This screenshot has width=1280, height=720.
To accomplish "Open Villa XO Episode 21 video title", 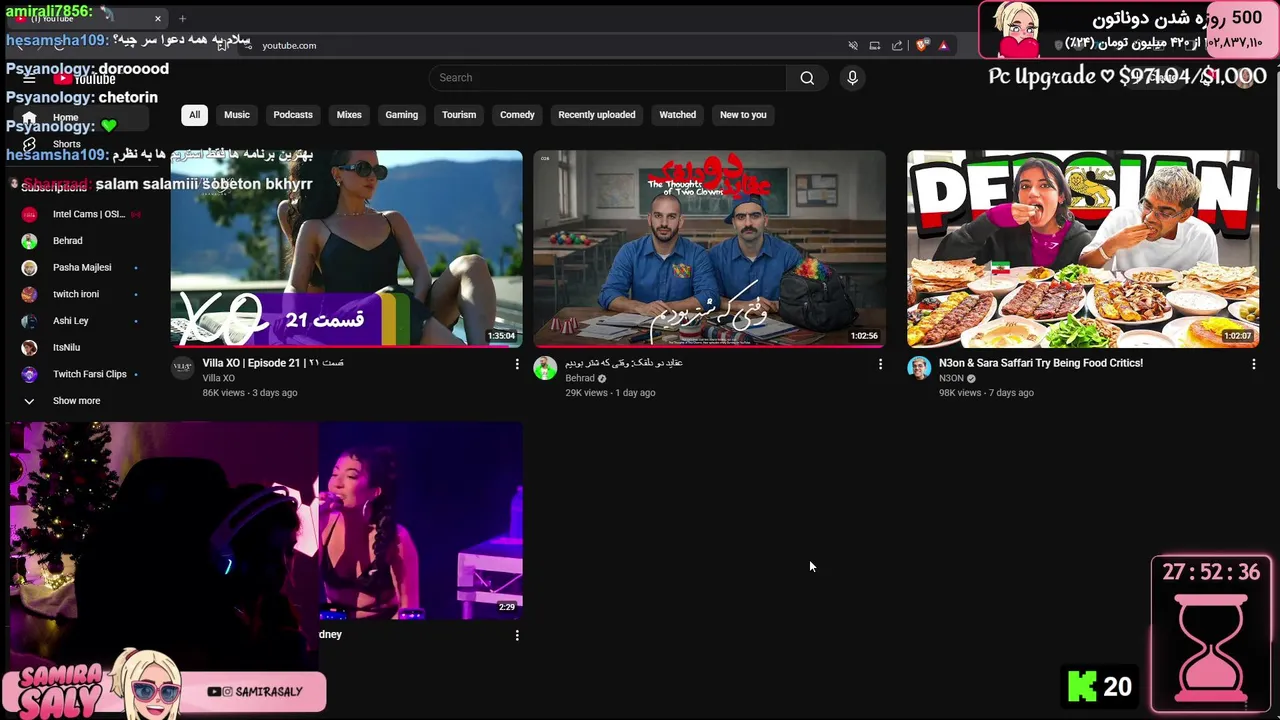I will click(273, 363).
